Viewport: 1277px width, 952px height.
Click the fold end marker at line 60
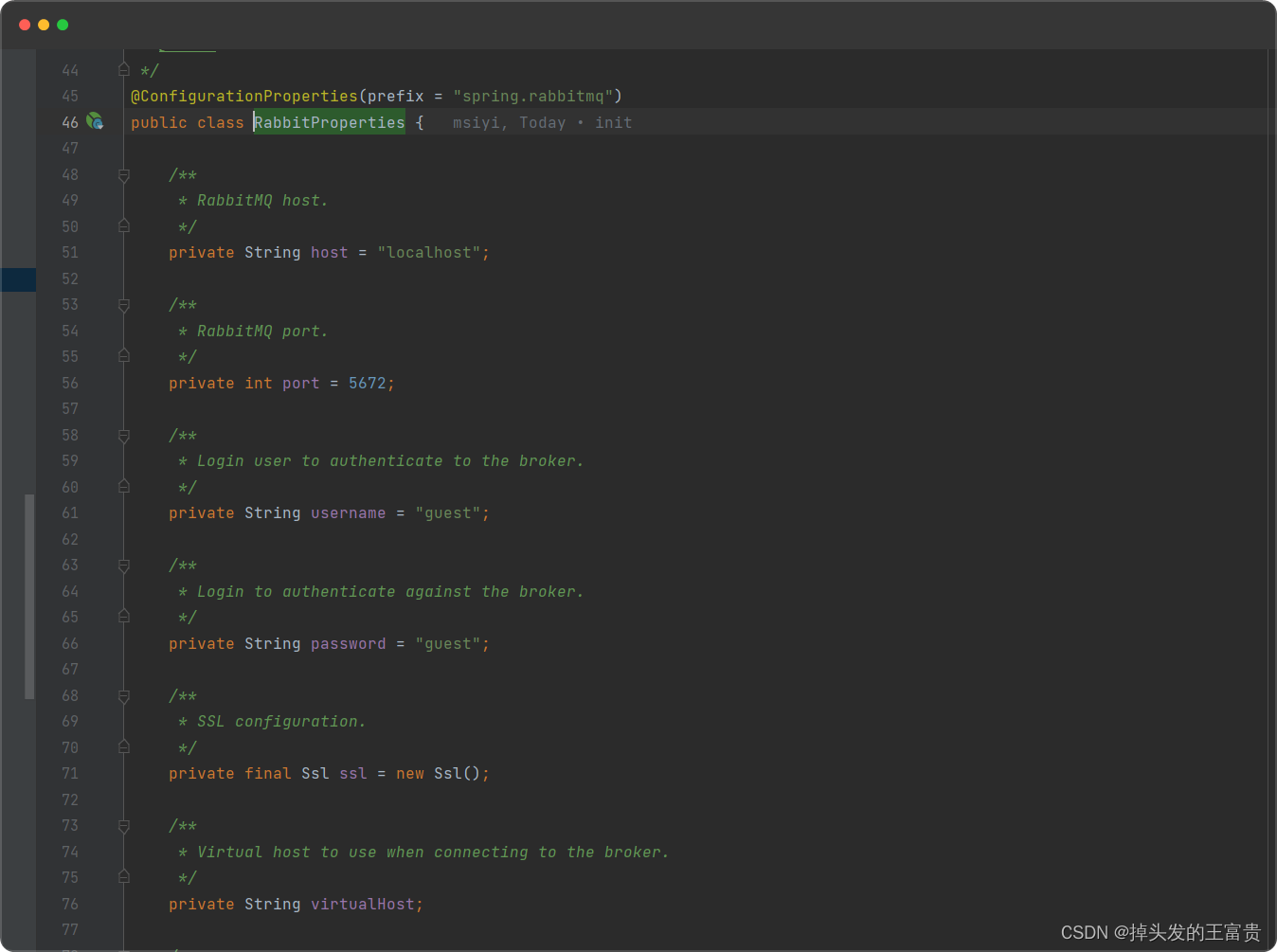point(124,486)
